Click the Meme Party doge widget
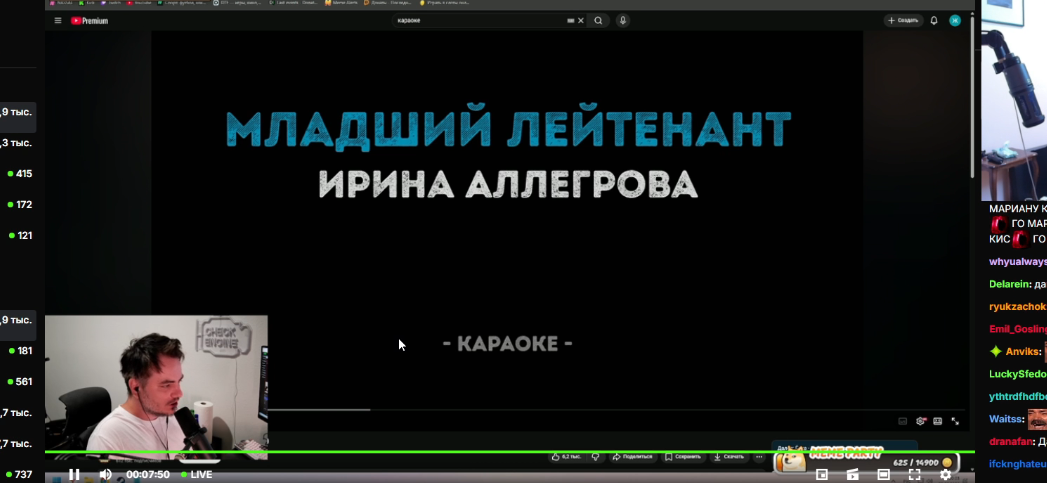Image resolution: width=1047 pixels, height=483 pixels. [867, 458]
